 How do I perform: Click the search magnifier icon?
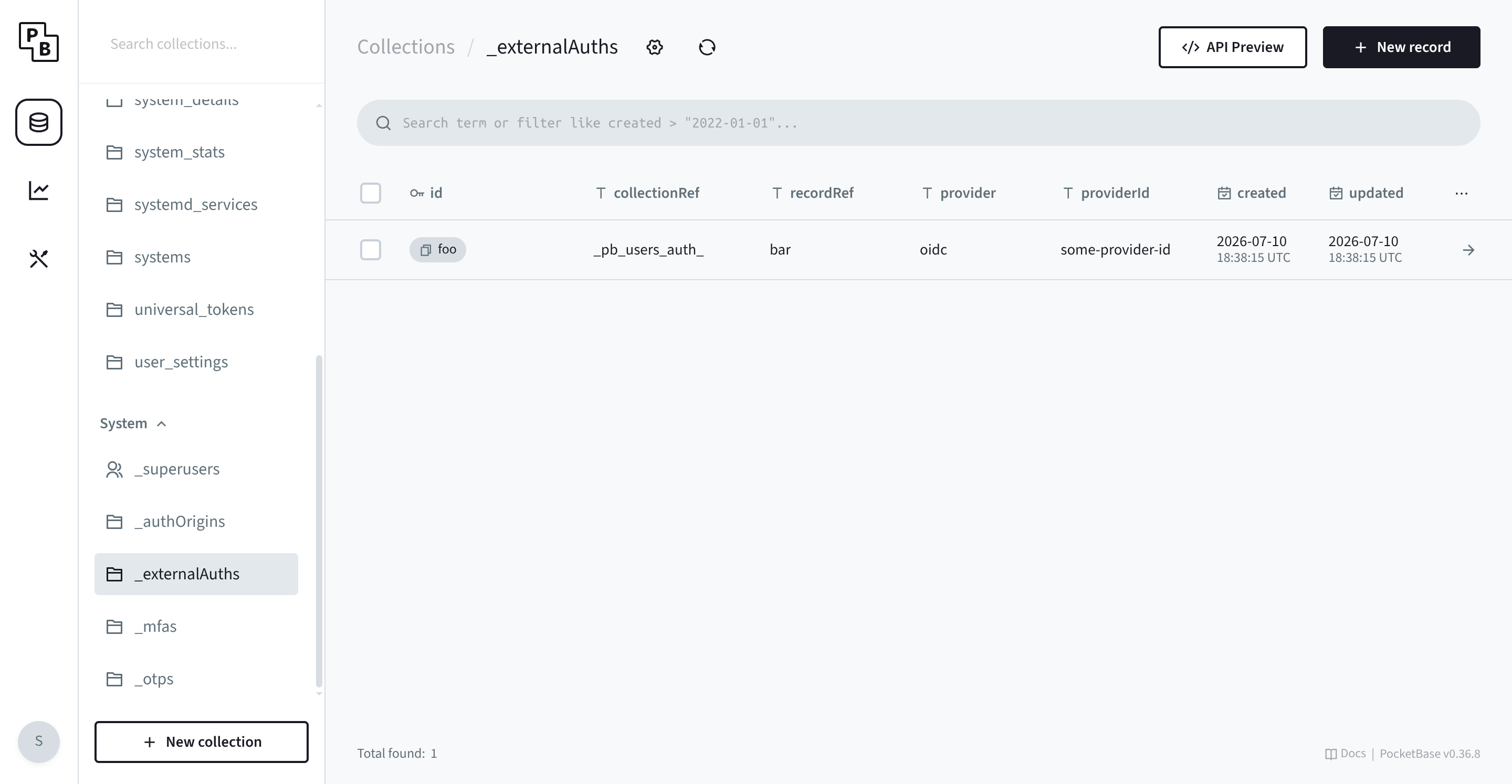[x=383, y=123]
